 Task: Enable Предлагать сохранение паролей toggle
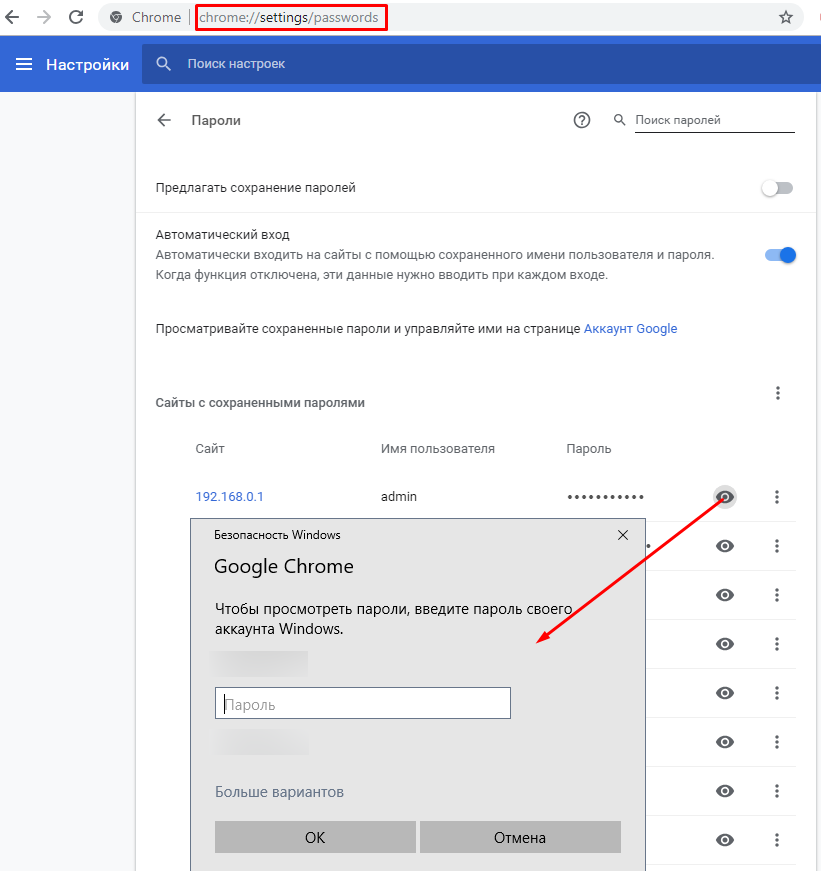click(x=777, y=188)
